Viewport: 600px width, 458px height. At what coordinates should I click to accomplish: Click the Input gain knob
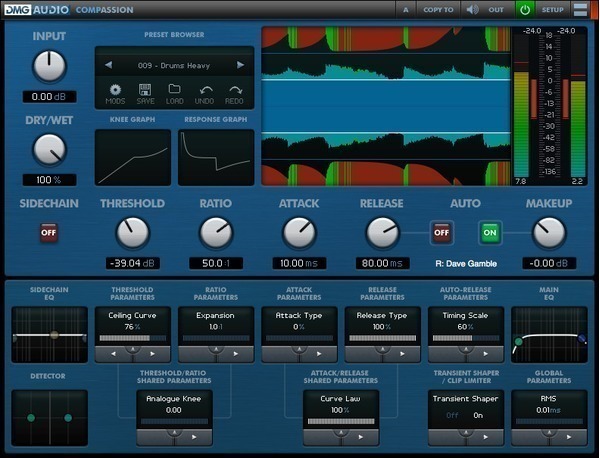point(49,66)
